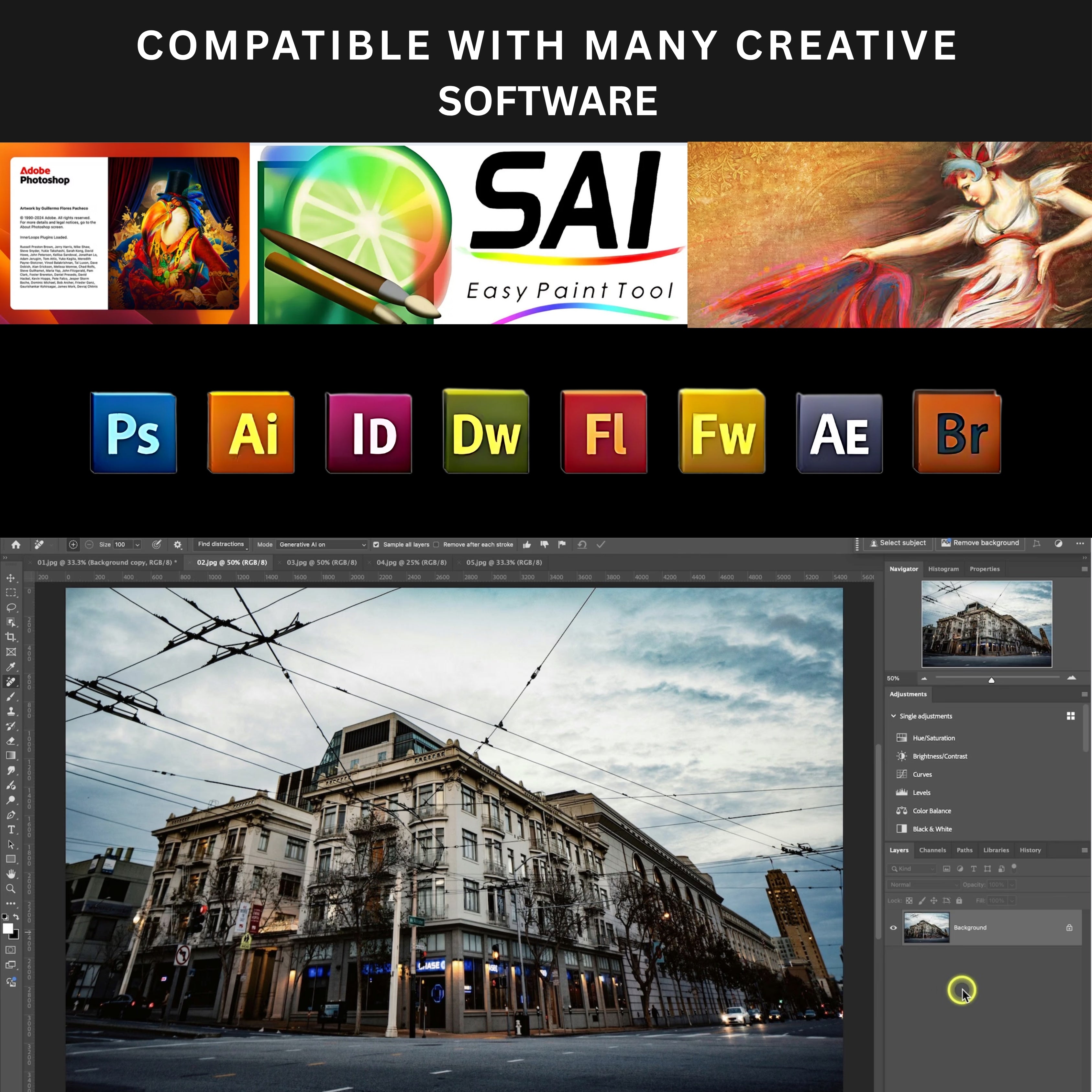Enable Remove after each stroke

pos(436,545)
